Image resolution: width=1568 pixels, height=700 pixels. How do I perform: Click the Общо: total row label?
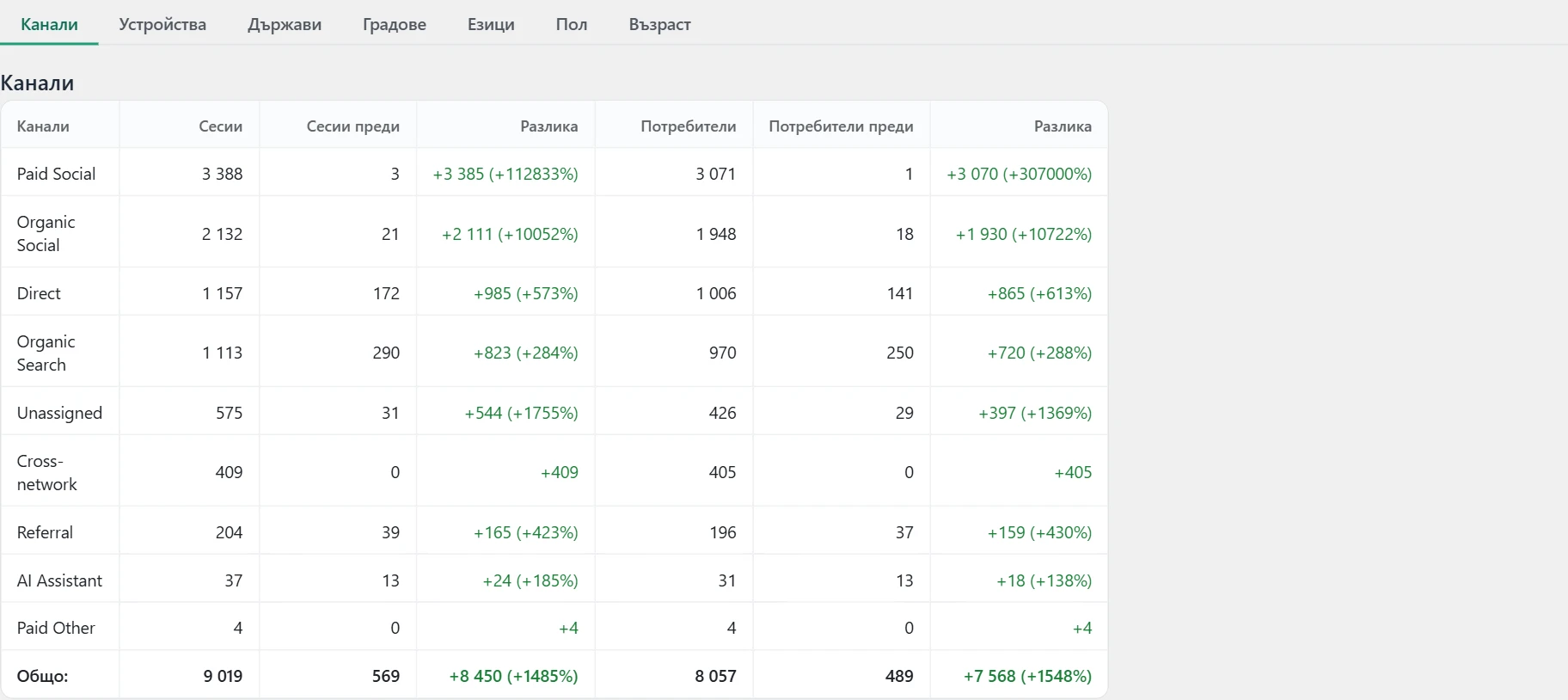tap(42, 676)
